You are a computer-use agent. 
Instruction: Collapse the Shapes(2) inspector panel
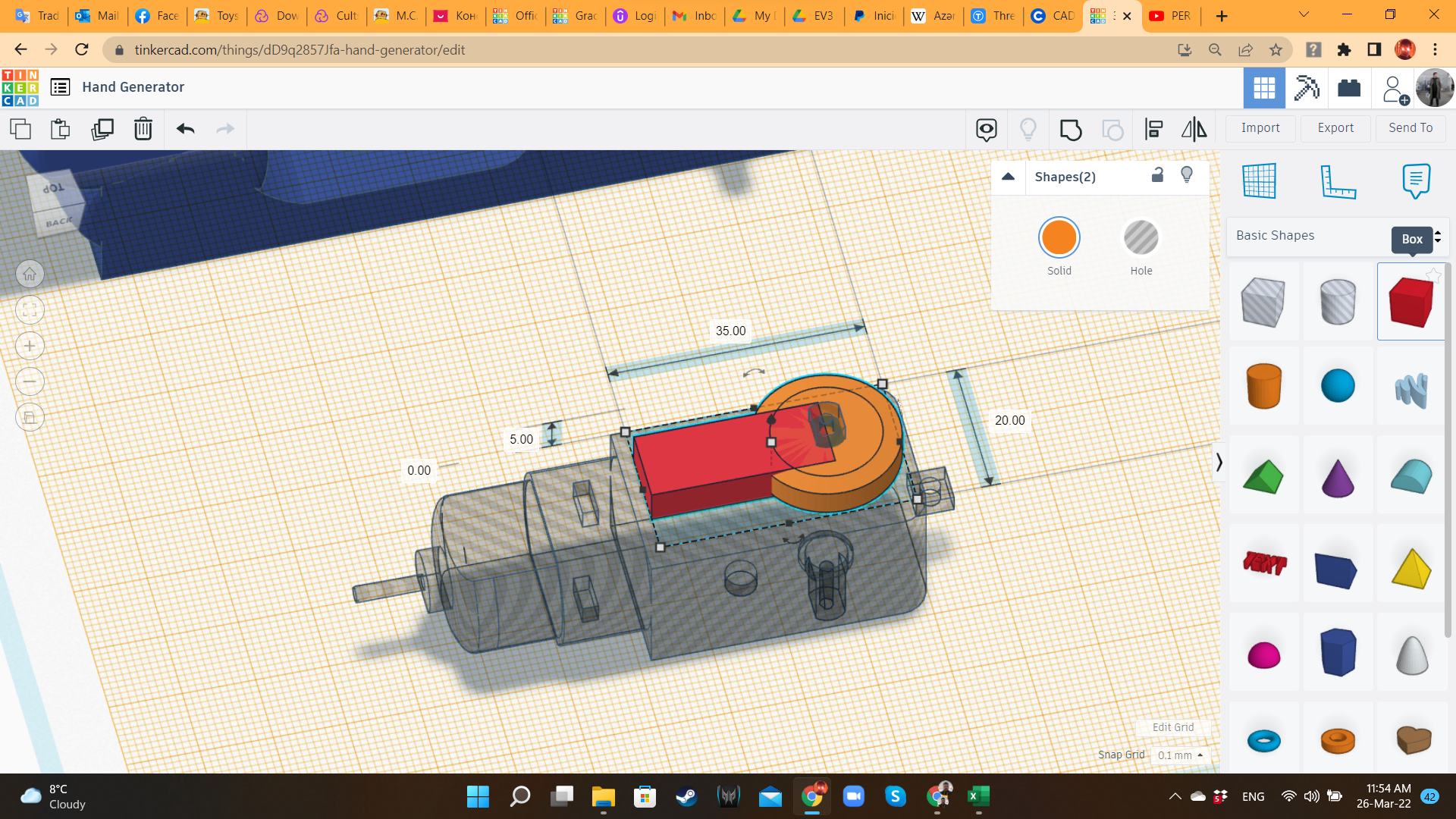pos(1008,177)
